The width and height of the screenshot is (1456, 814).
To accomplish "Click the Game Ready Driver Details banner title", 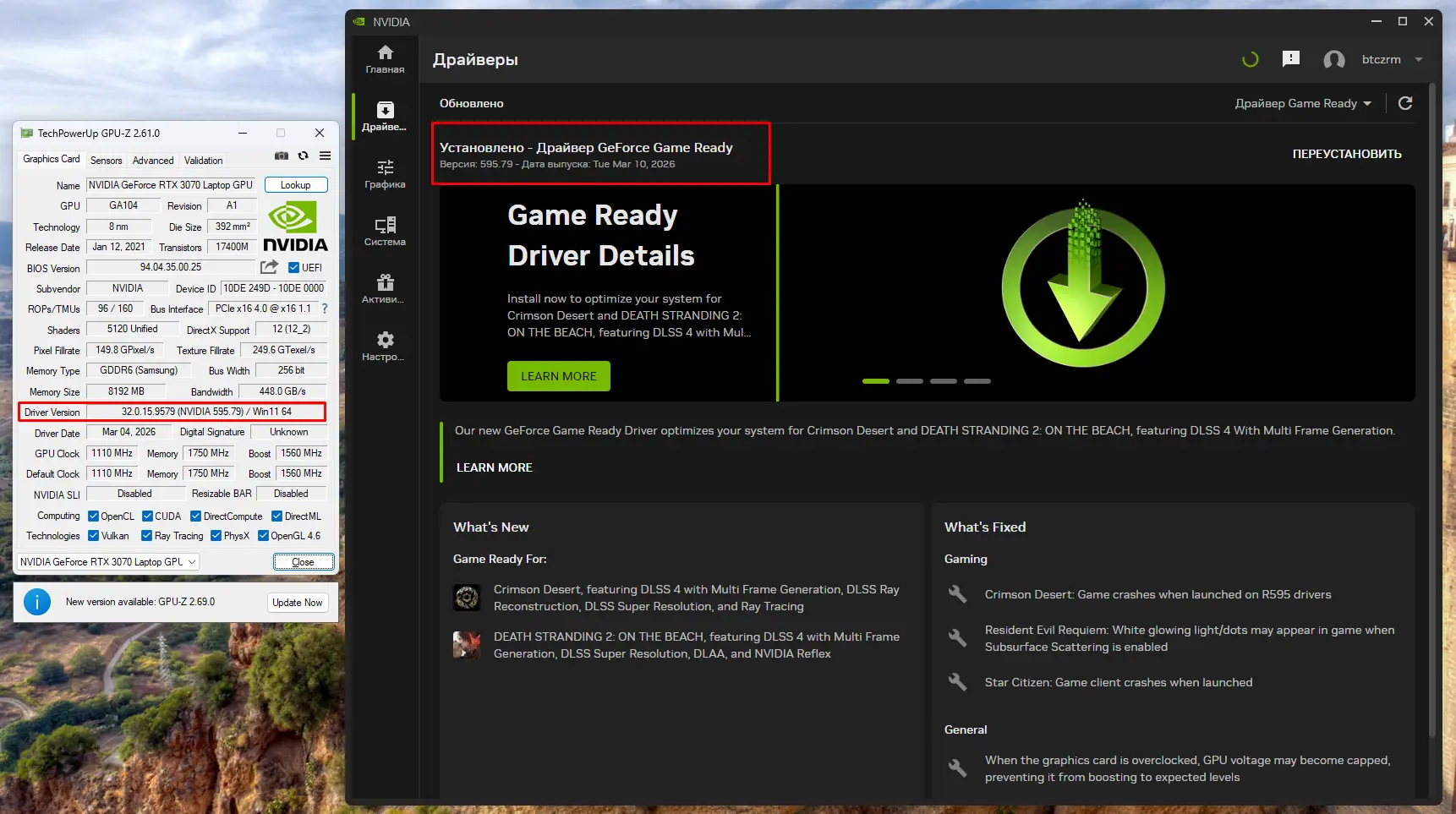I will [601, 235].
